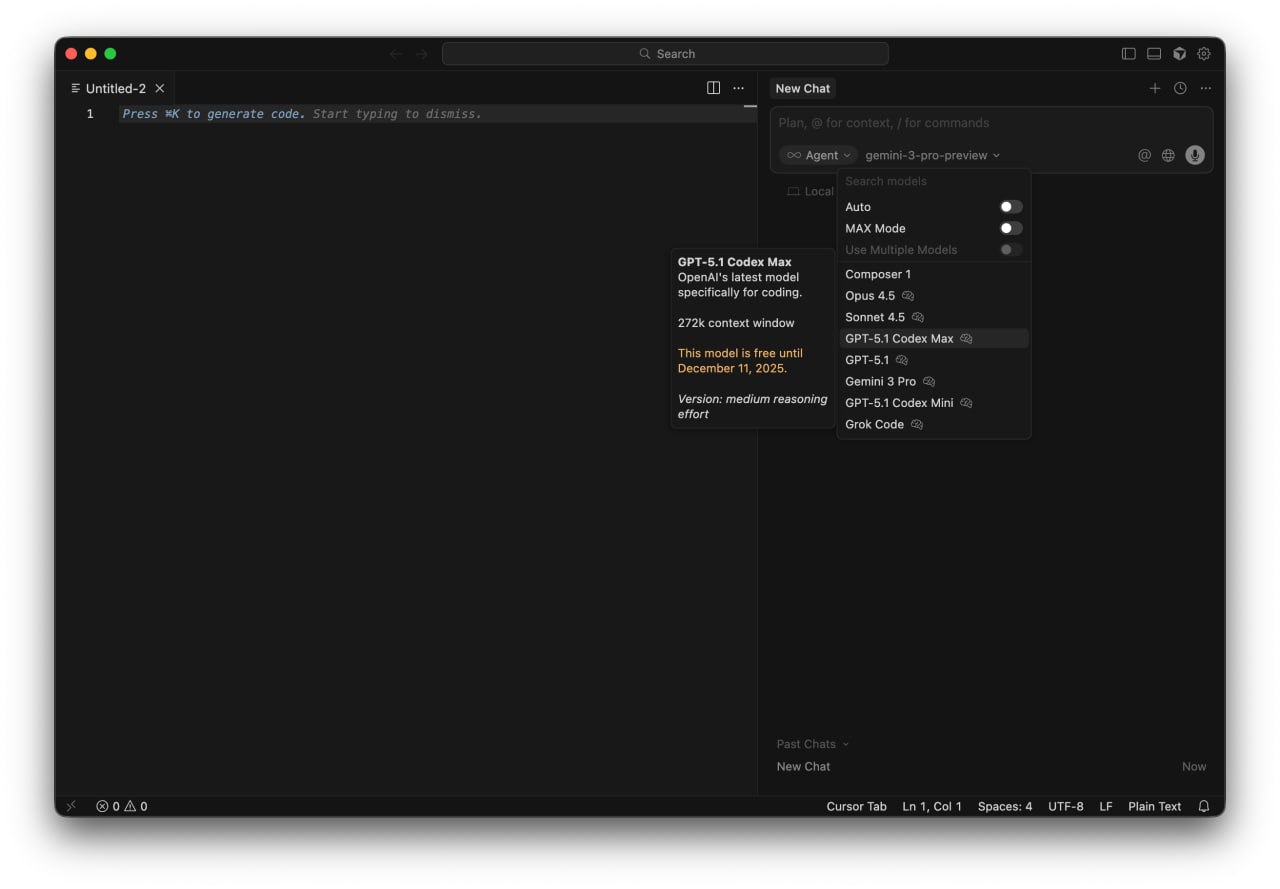
Task: Split the editor using the split icon
Action: tap(713, 88)
